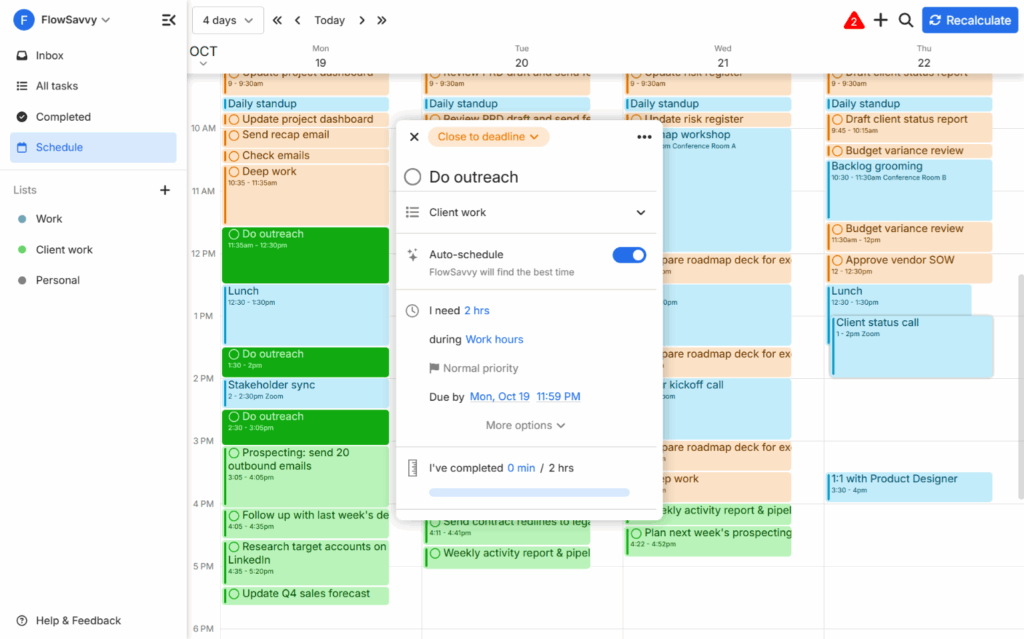Click blue-gray Work list color dot
This screenshot has width=1024, height=639.
[22, 219]
